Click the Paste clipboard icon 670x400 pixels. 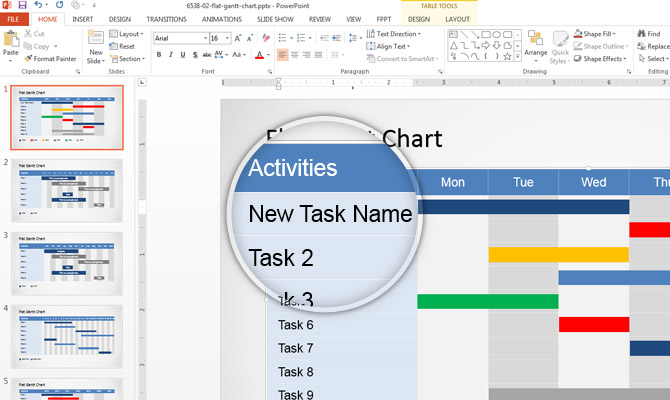11,39
